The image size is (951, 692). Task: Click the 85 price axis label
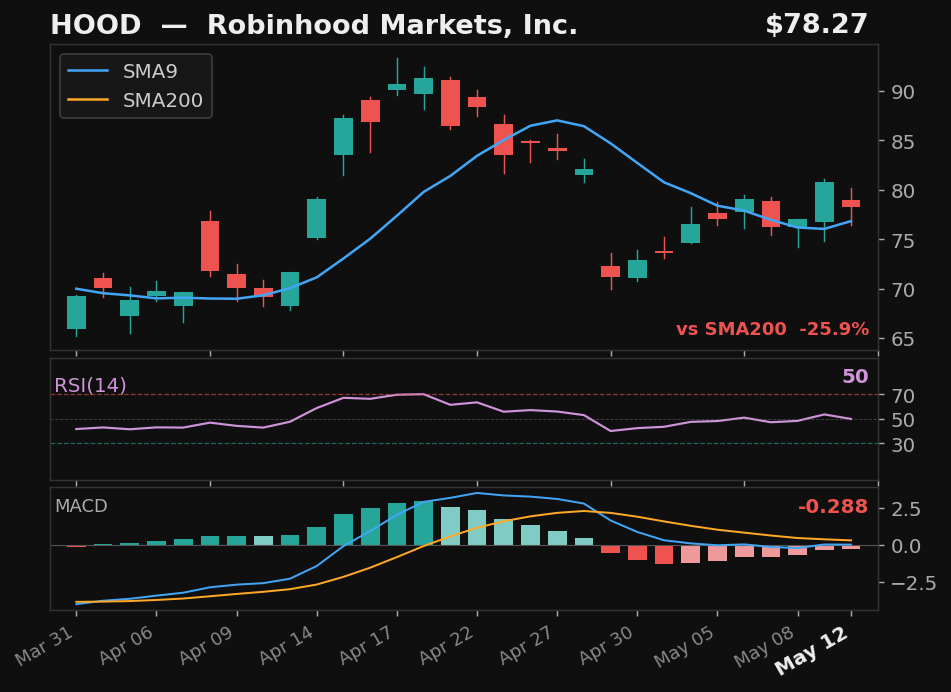click(902, 142)
